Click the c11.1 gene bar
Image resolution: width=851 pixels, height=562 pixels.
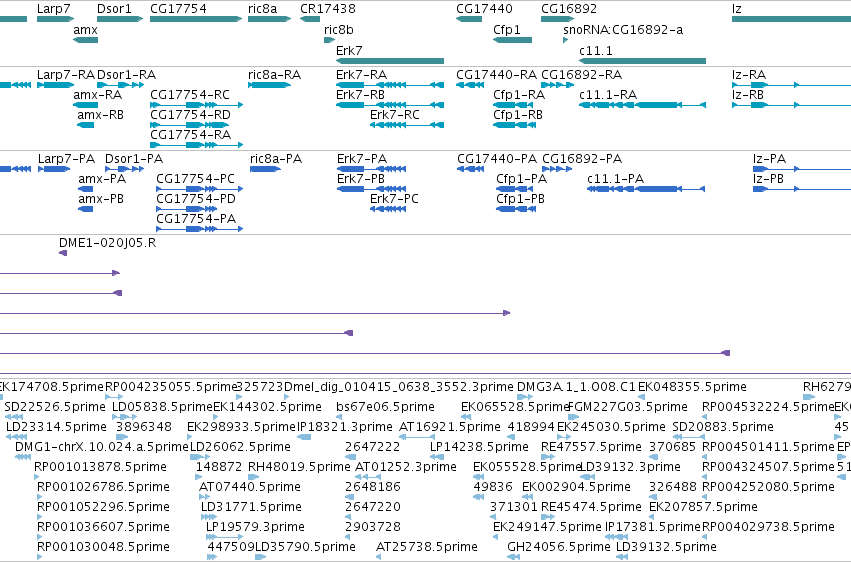(643, 61)
